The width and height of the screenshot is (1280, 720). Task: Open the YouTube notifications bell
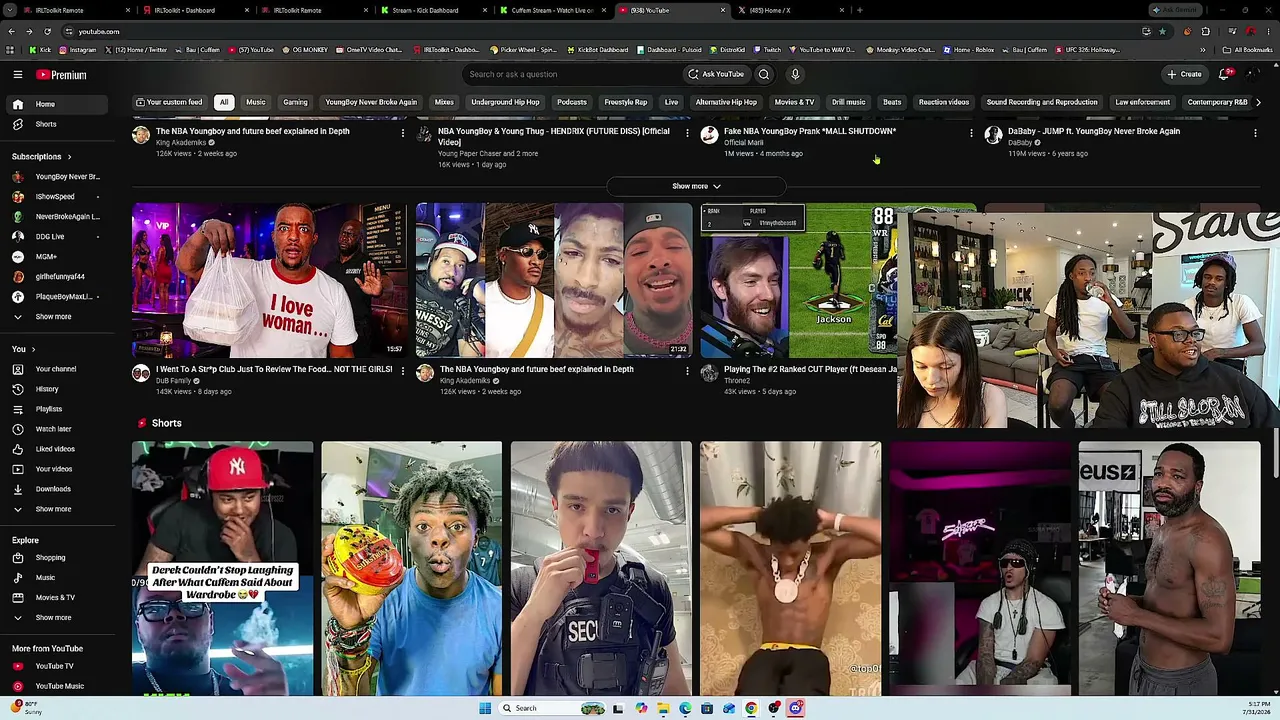pyautogui.click(x=1224, y=74)
